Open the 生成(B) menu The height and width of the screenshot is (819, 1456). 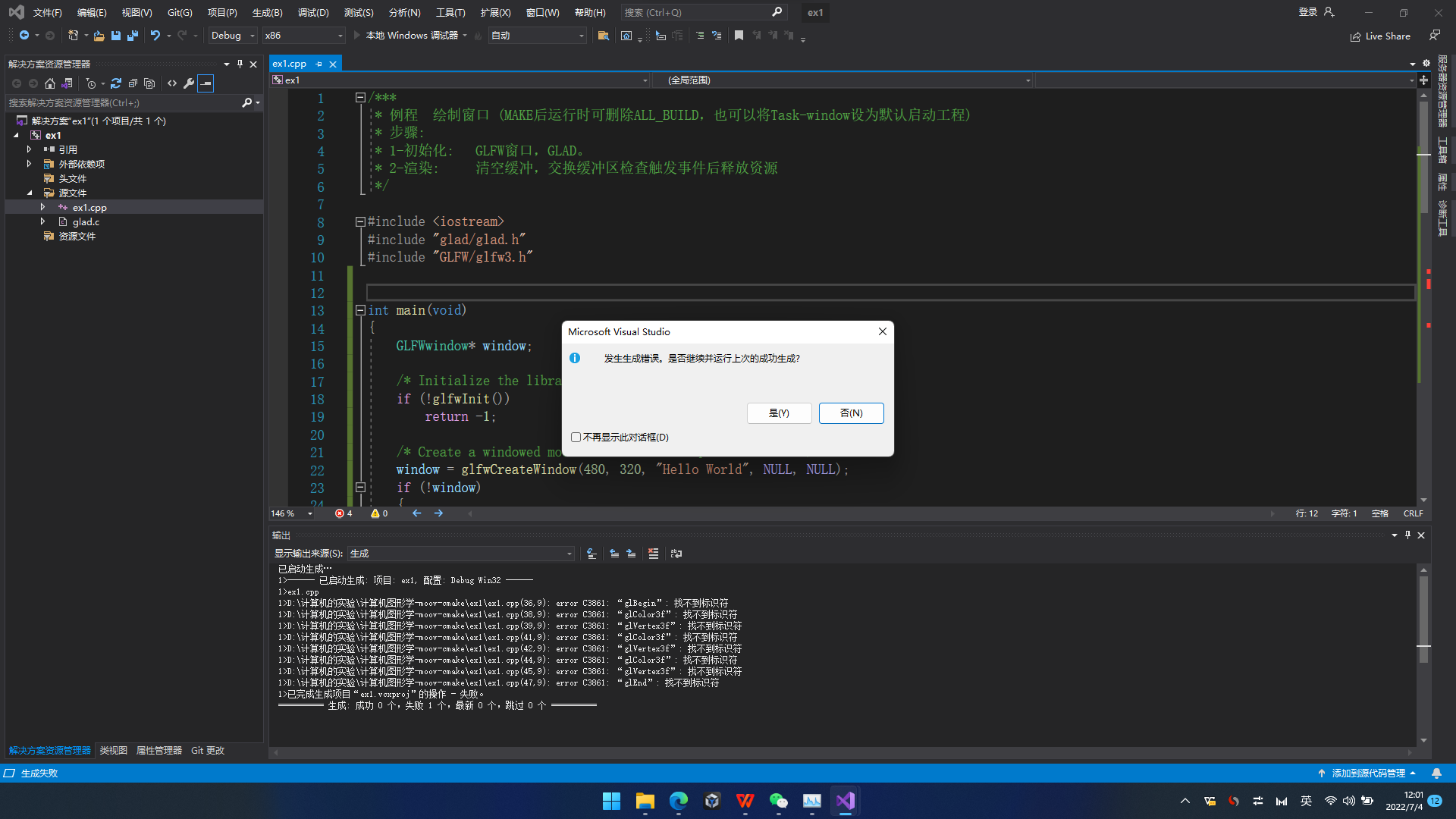[267, 12]
